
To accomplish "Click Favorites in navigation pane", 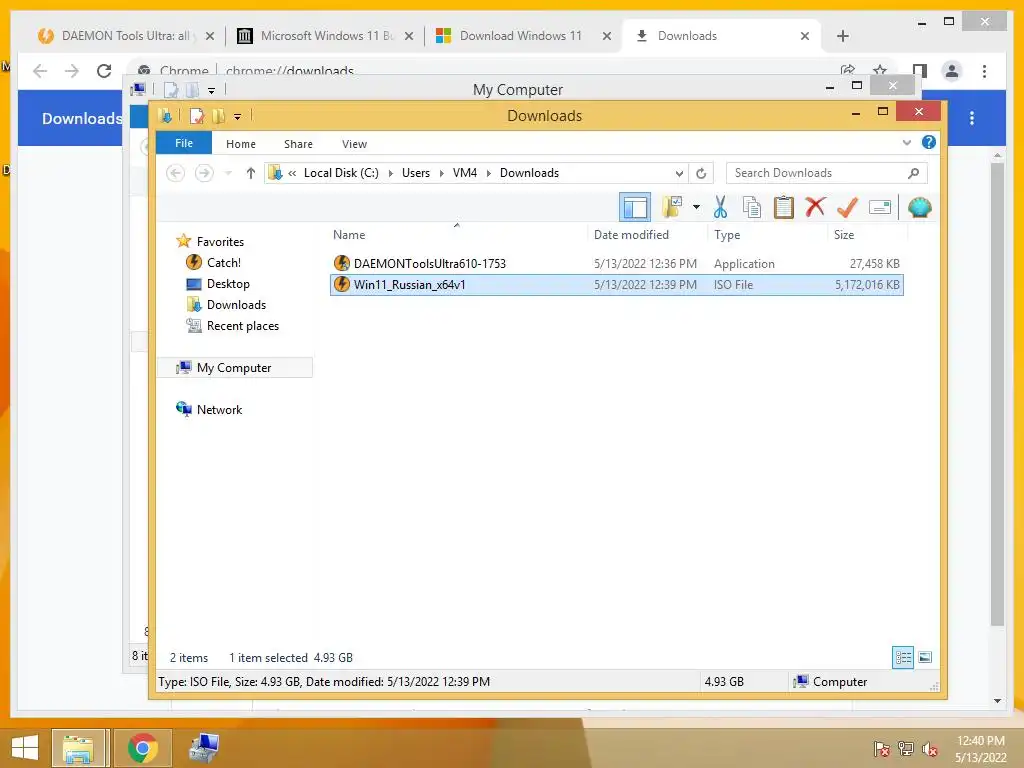I will pyautogui.click(x=220, y=242).
